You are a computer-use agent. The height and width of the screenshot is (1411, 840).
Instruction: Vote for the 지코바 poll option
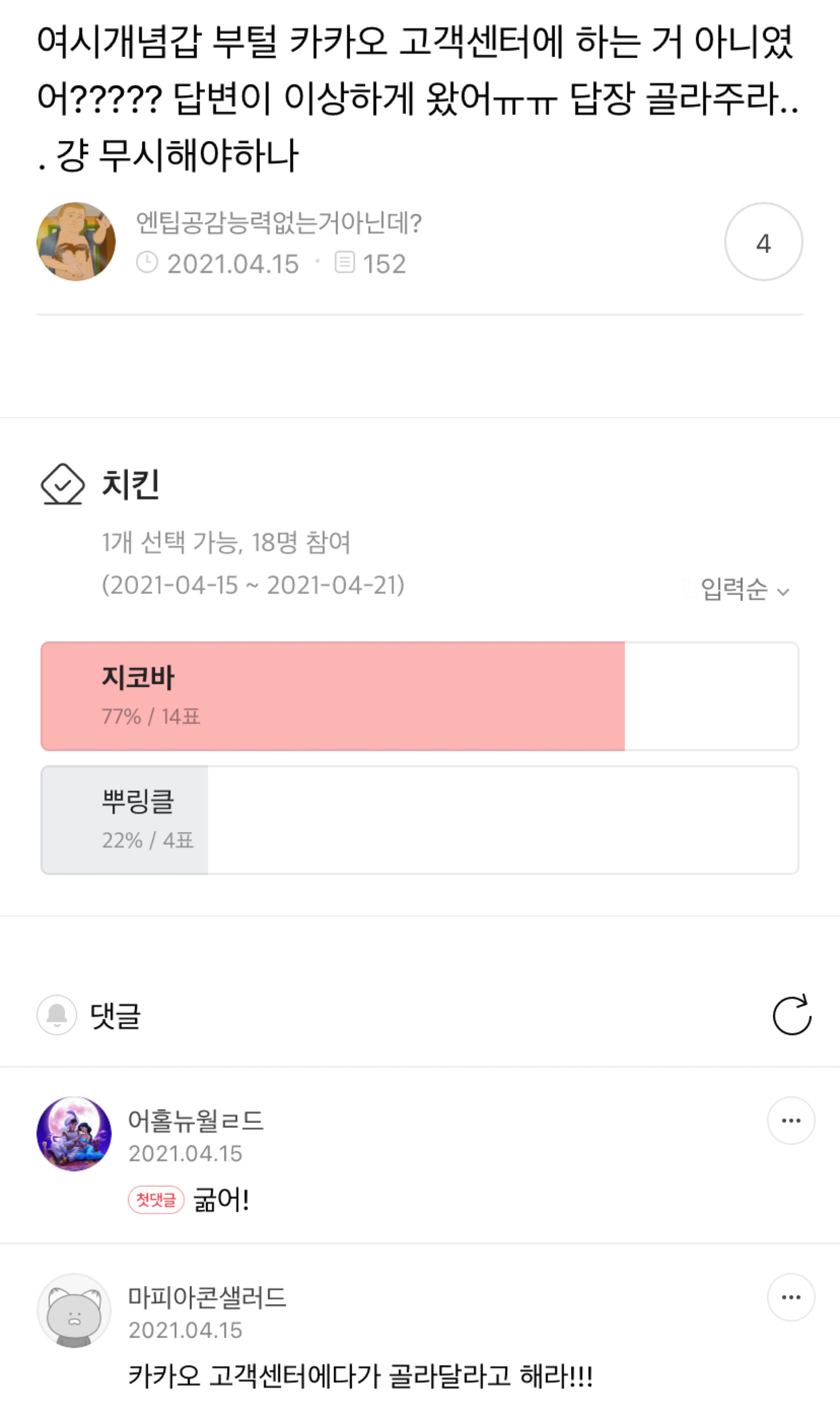click(420, 696)
